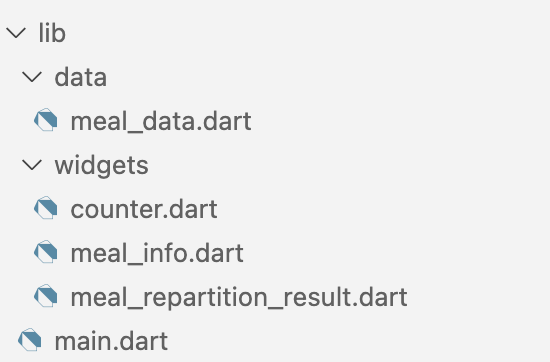Open the first file under widgets
Screen dimensions: 550x362
pos(144,209)
